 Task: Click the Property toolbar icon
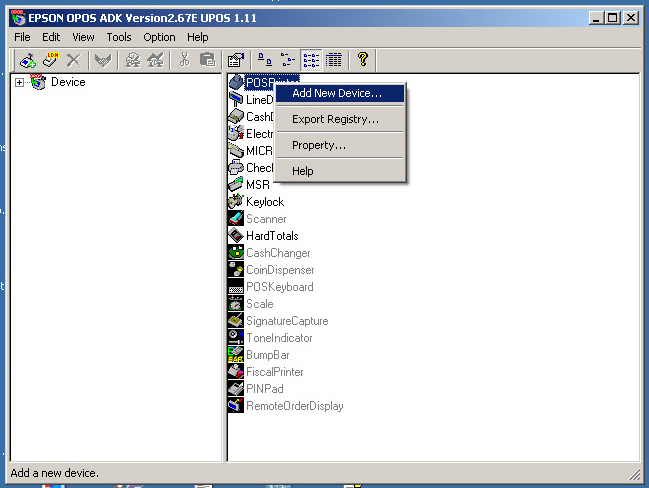236,60
